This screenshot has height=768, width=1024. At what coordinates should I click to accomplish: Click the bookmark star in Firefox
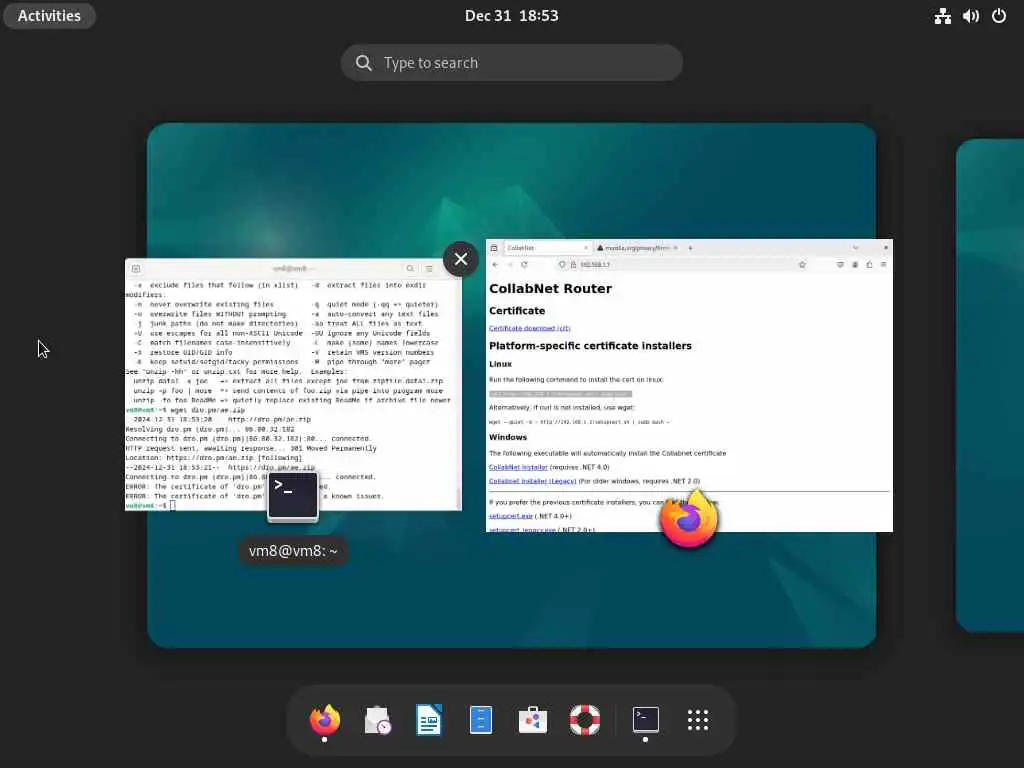(x=802, y=264)
